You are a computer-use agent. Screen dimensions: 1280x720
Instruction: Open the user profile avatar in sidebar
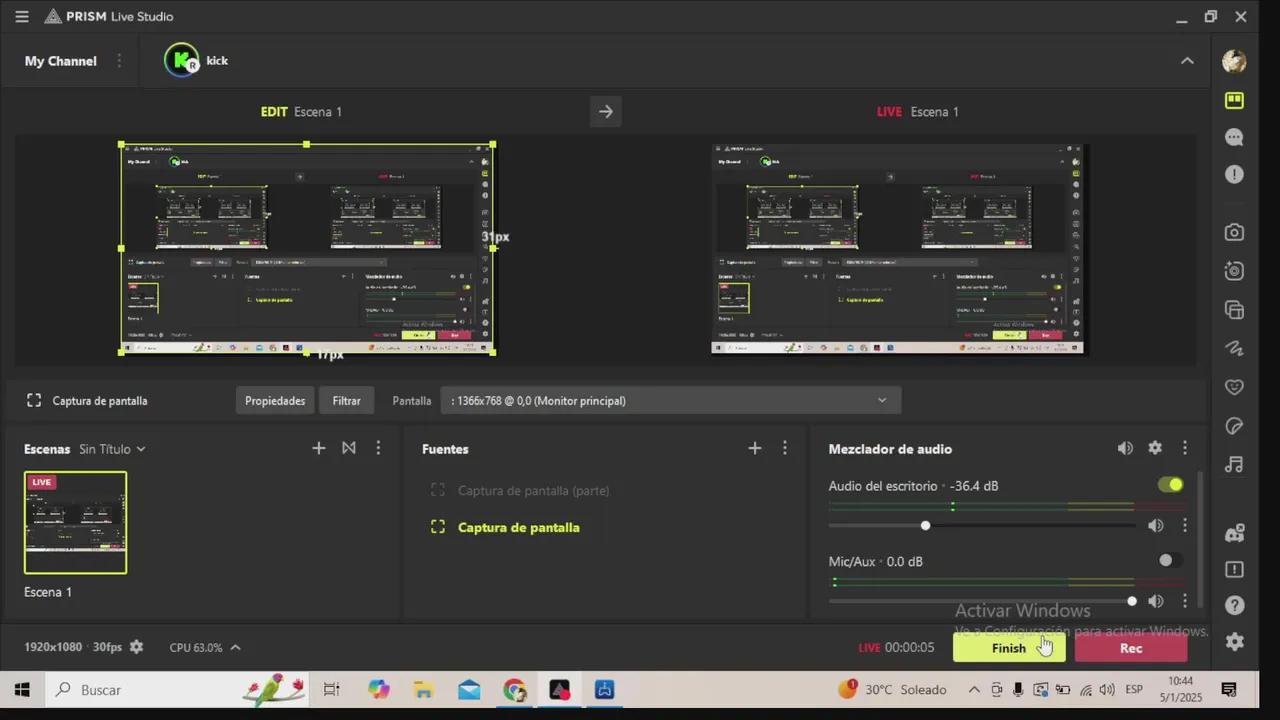click(1234, 61)
